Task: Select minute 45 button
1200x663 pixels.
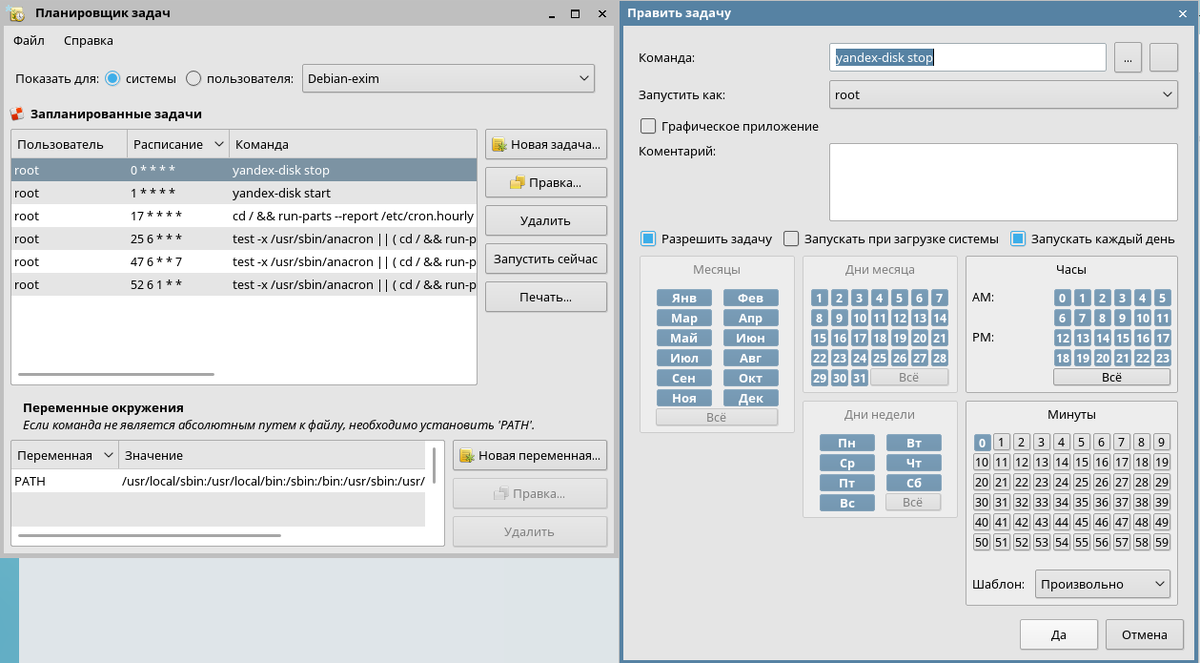Action: tap(1082, 522)
